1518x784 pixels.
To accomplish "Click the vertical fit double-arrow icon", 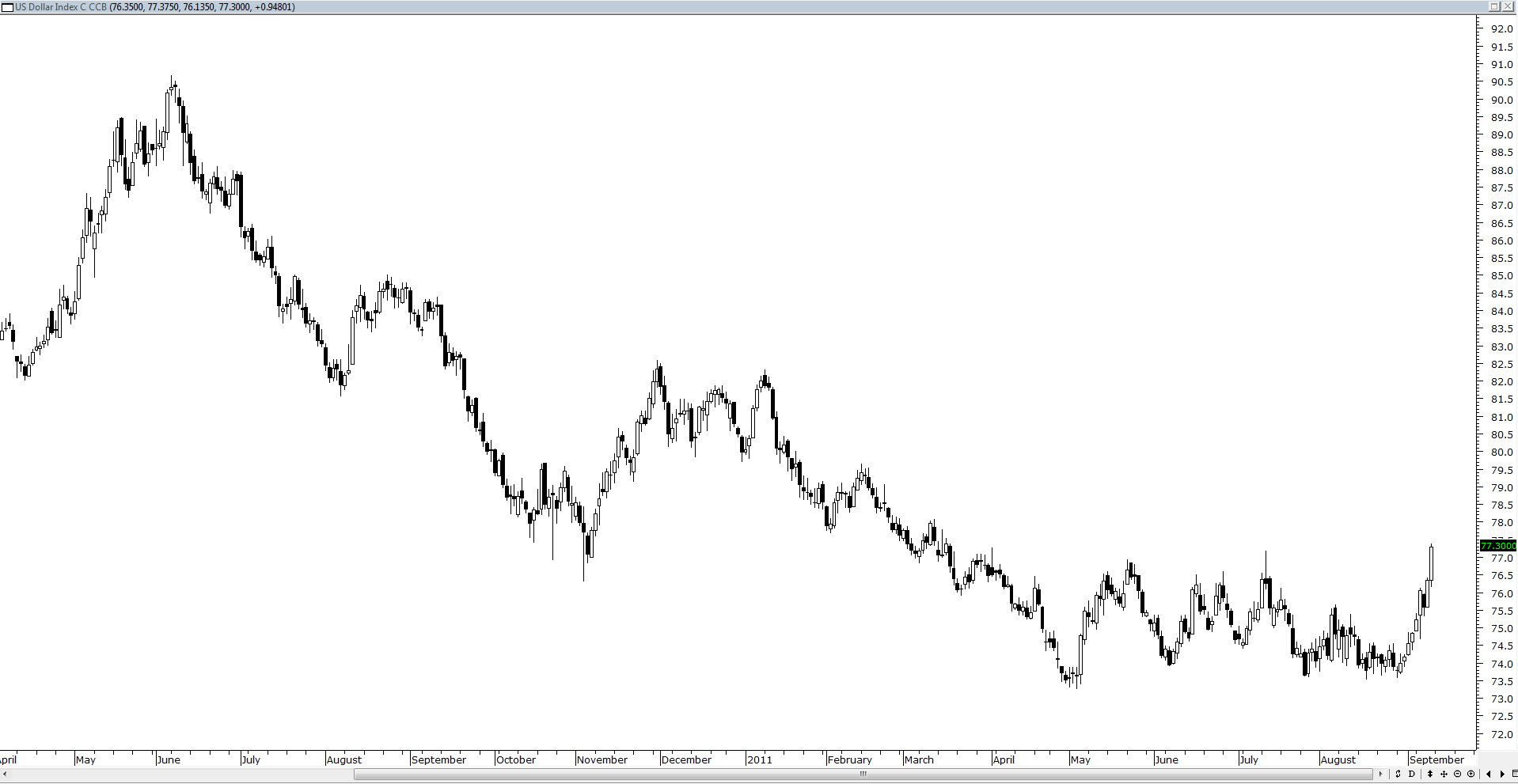I will tap(1430, 774).
